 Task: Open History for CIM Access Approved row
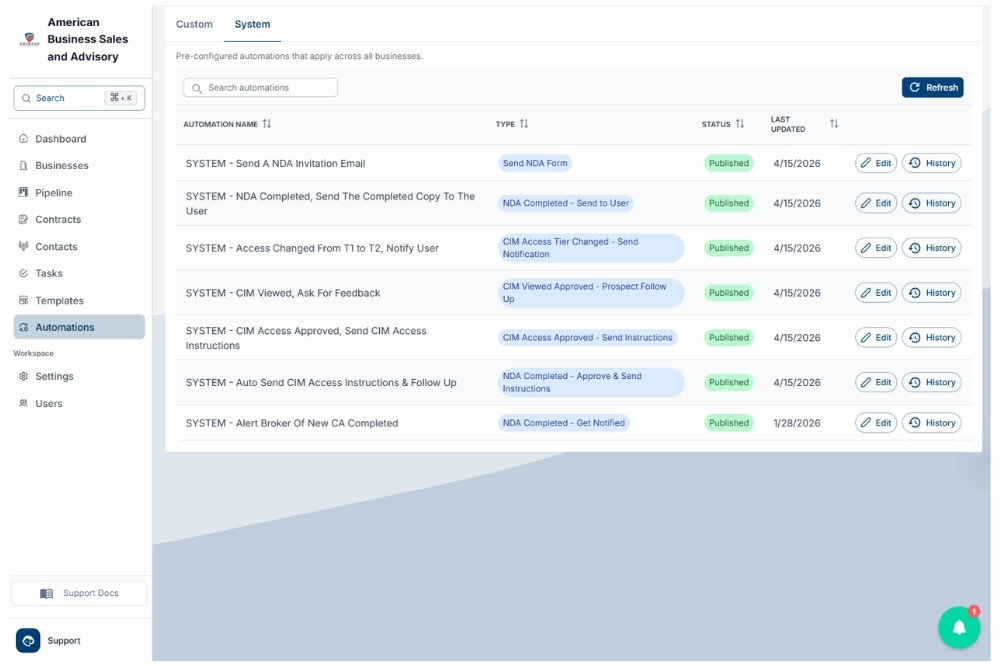(x=931, y=337)
